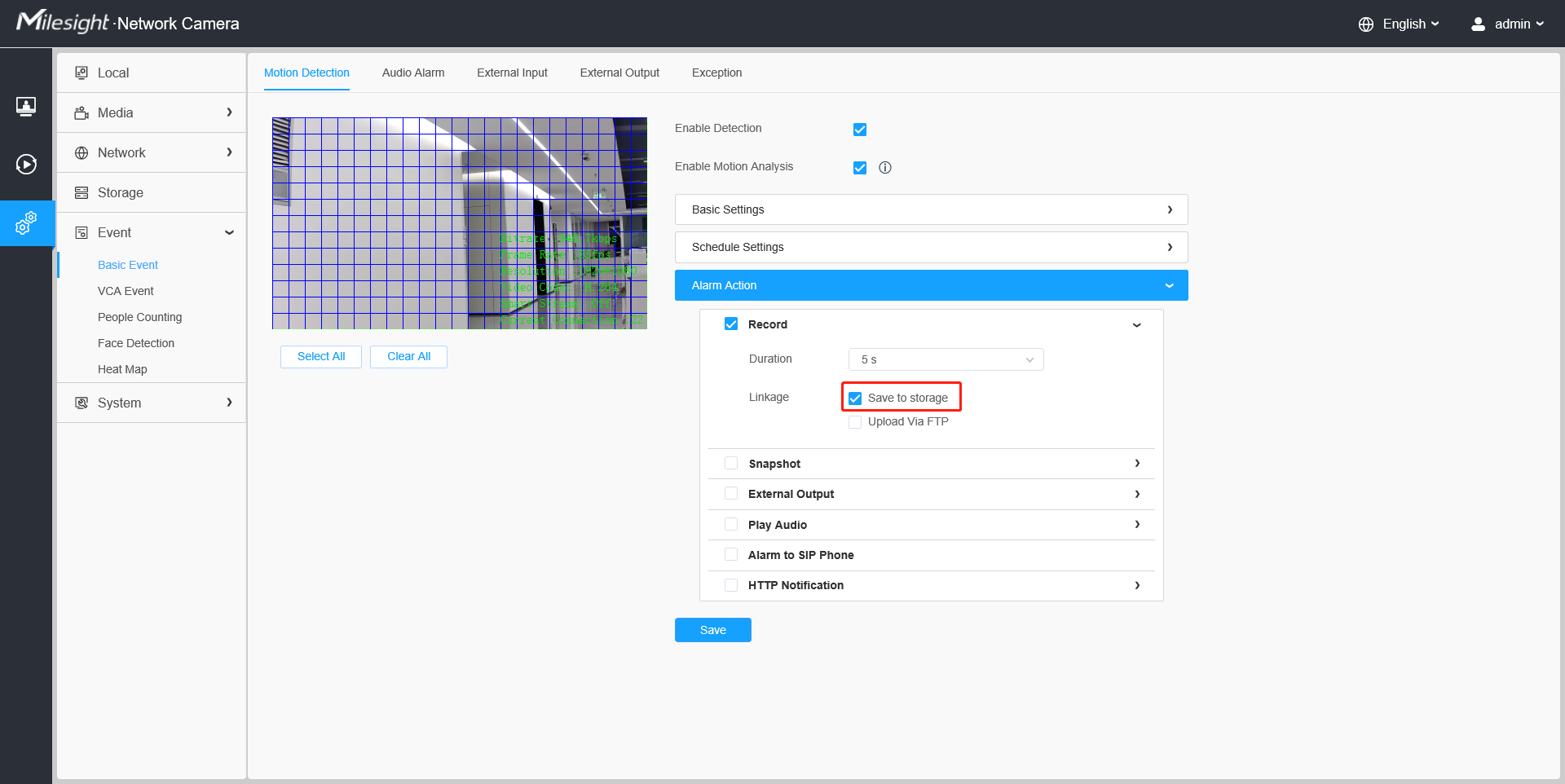The width and height of the screenshot is (1565, 784).
Task: Enable HTTP Notification checkbox
Action: pos(731,585)
